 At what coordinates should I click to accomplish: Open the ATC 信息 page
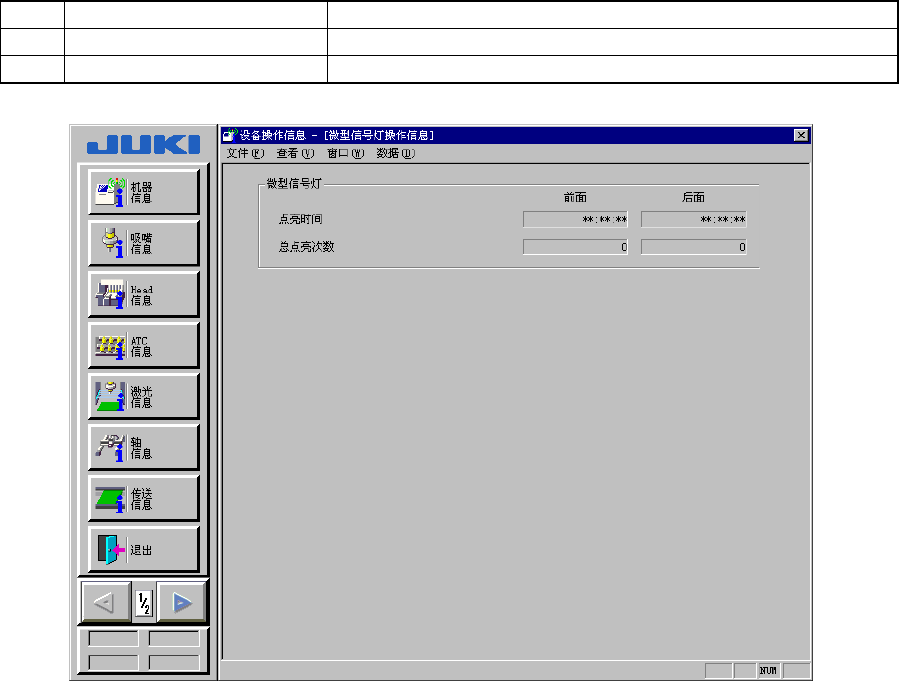pyautogui.click(x=144, y=345)
